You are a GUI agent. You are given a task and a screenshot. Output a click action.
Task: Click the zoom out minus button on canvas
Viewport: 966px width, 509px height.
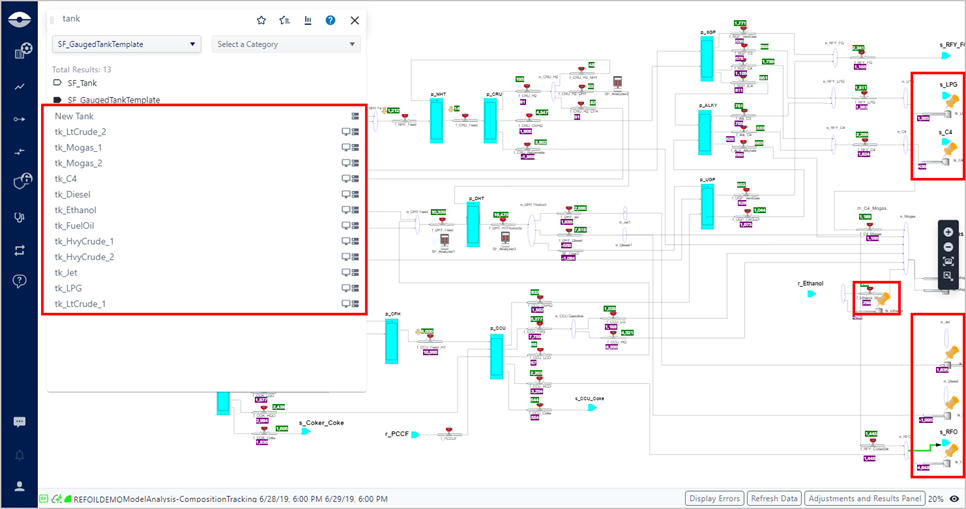click(948, 246)
